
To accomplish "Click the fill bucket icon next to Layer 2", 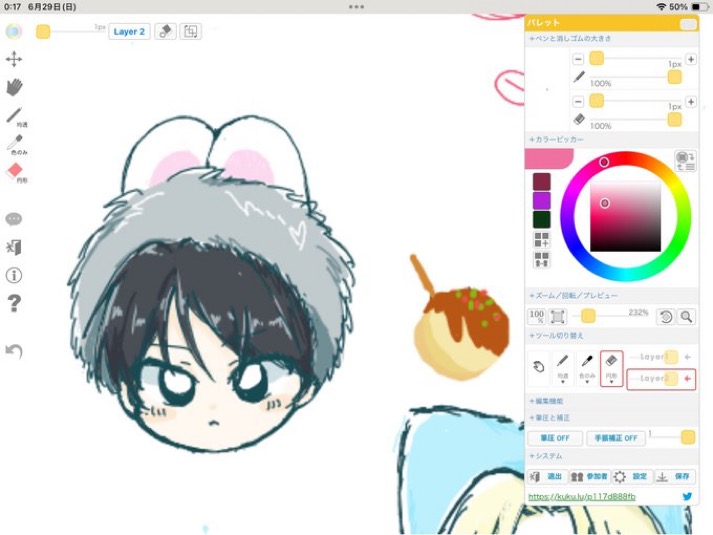I will click(166, 31).
